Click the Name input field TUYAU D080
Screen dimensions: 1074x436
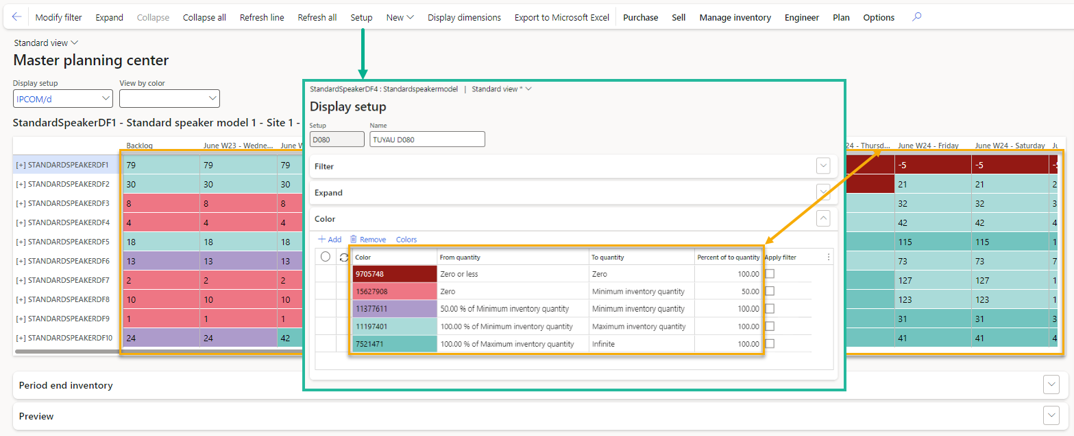tap(427, 140)
